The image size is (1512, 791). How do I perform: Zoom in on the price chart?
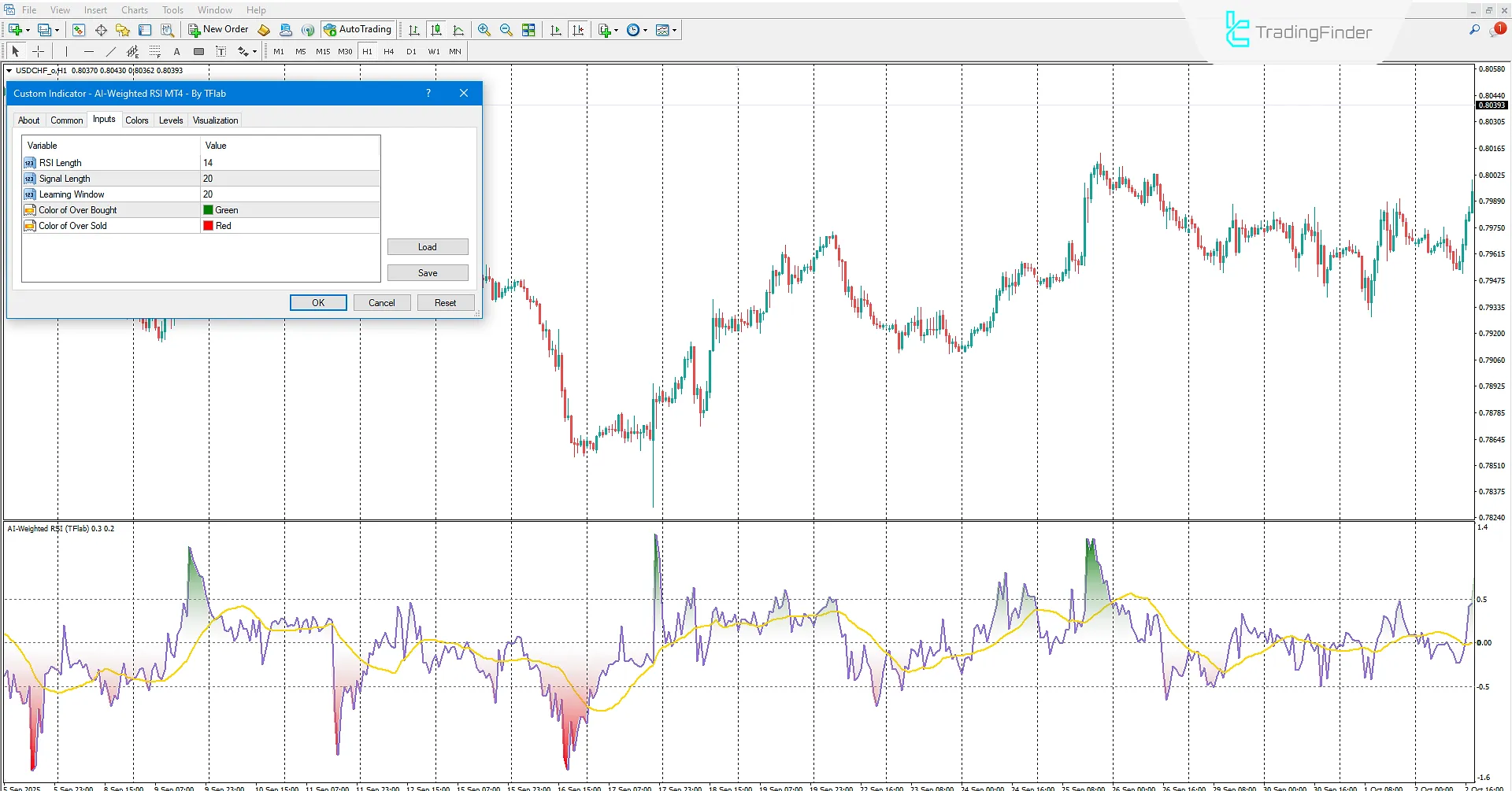click(x=484, y=30)
